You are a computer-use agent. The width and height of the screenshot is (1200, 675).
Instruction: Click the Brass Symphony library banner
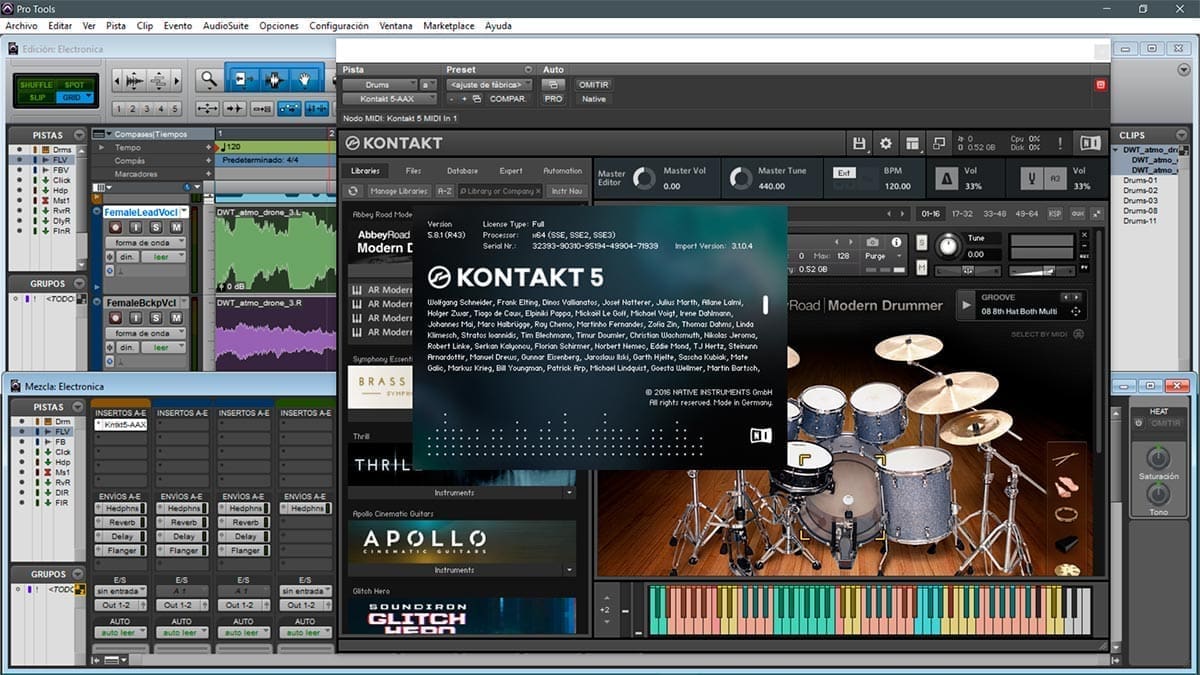[x=379, y=386]
